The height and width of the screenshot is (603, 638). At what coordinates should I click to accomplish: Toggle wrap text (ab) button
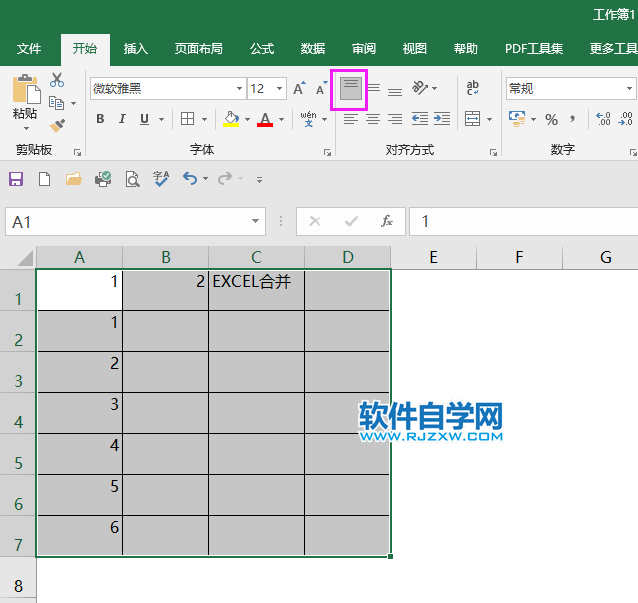pos(472,87)
